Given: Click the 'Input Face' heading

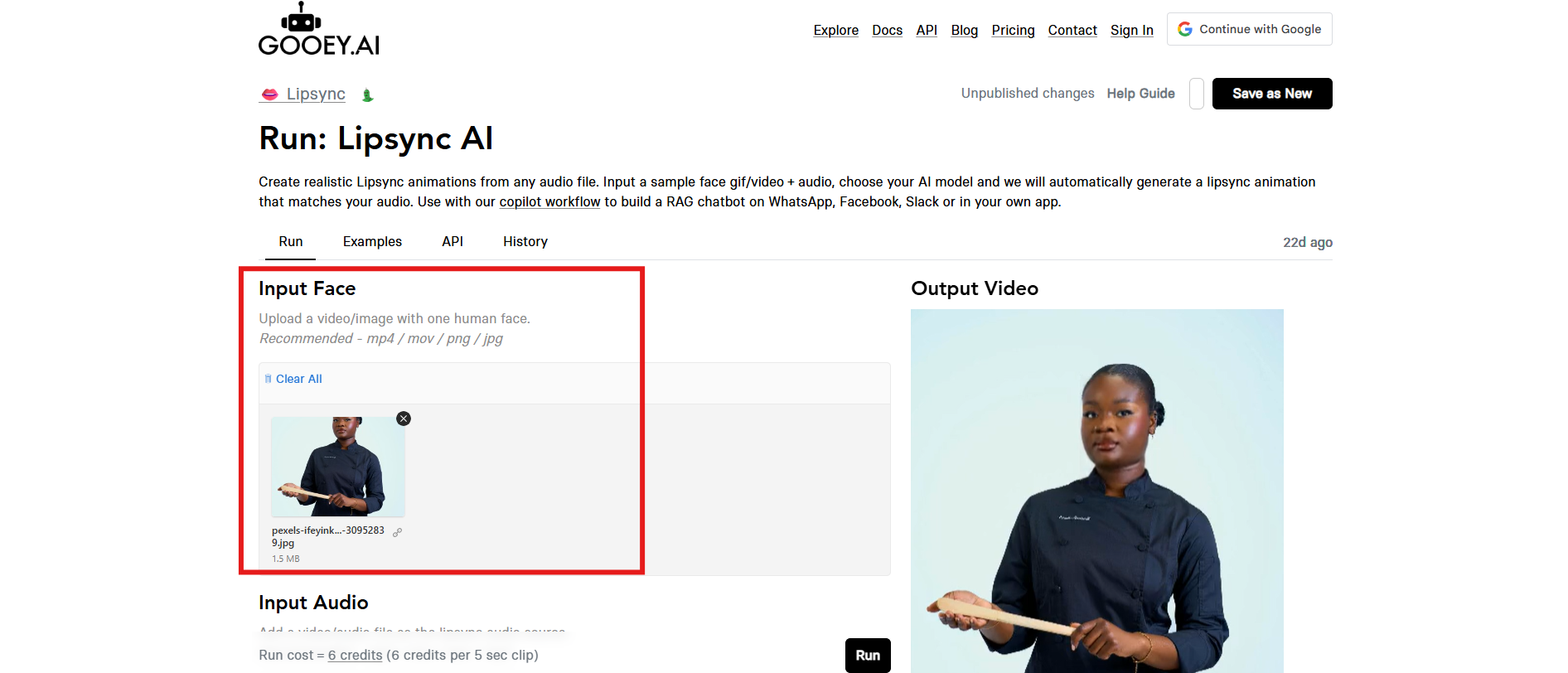Looking at the screenshot, I should pos(307,288).
